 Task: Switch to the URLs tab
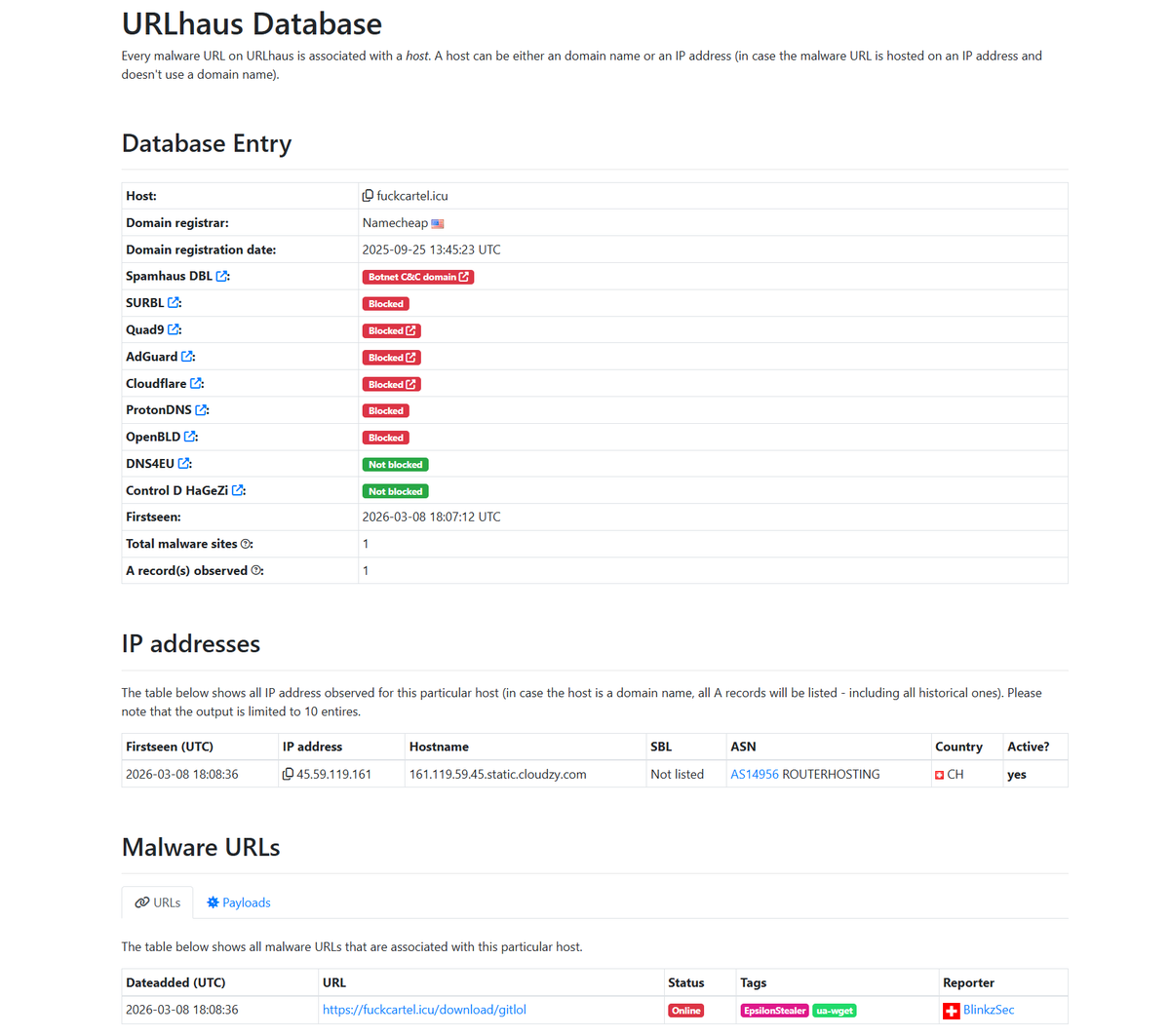[x=157, y=902]
